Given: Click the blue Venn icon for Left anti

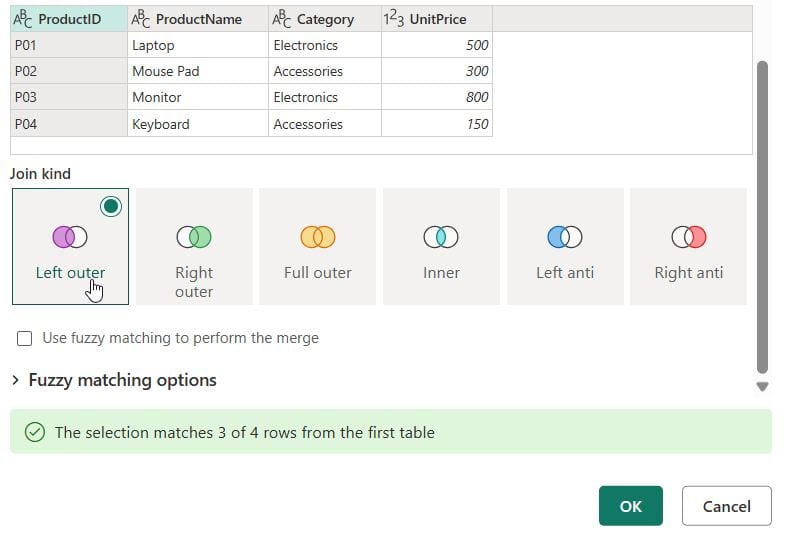Looking at the screenshot, I should click(565, 237).
